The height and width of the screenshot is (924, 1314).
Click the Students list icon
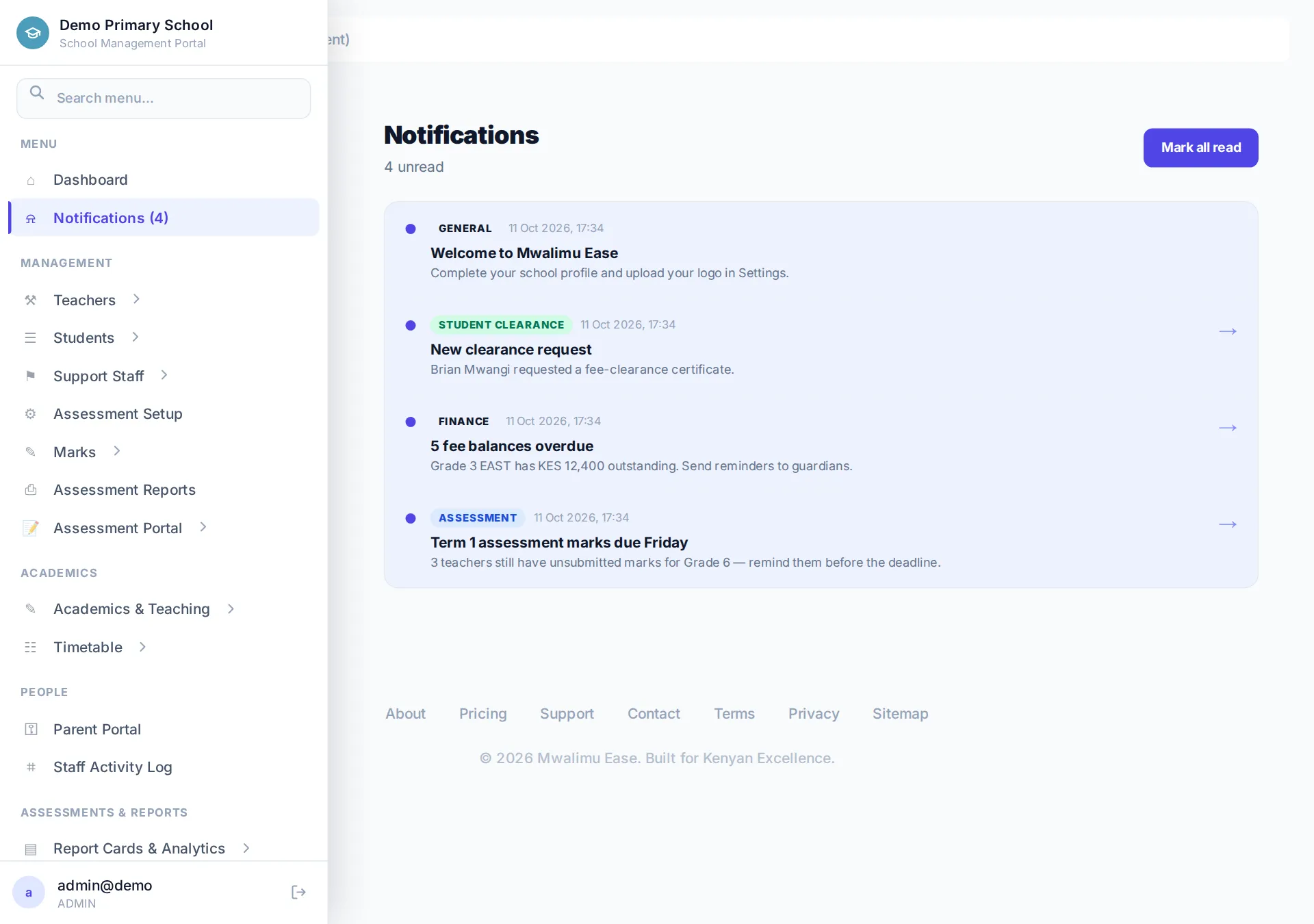tap(31, 338)
